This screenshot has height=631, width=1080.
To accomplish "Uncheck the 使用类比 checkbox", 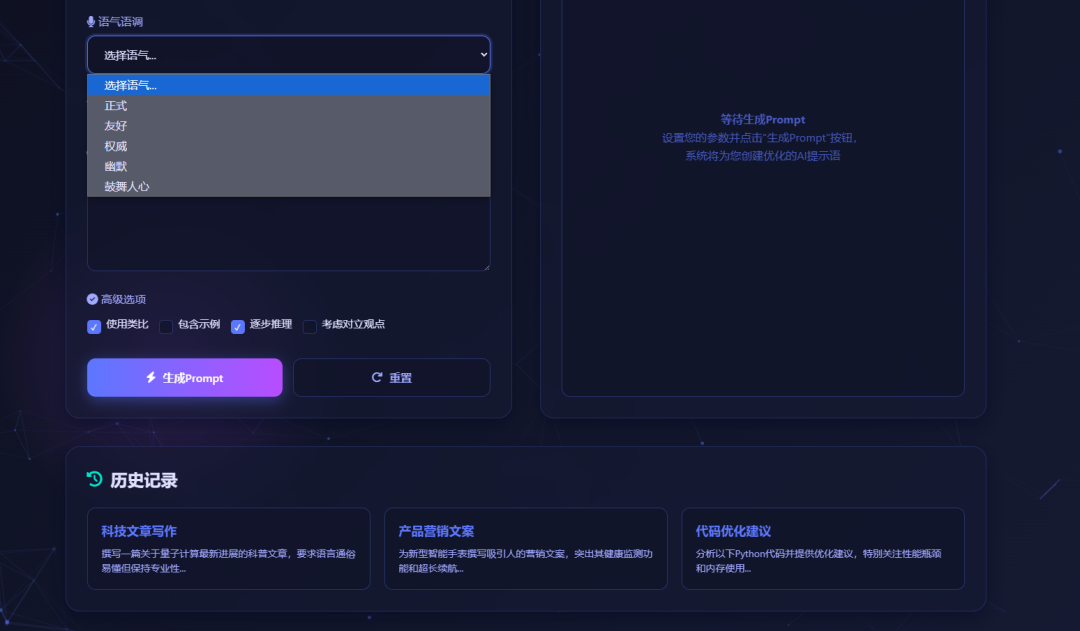I will [x=94, y=327].
